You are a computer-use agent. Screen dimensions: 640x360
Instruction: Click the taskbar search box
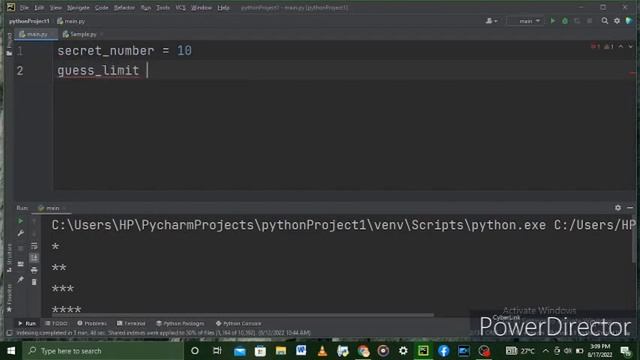[104, 351]
